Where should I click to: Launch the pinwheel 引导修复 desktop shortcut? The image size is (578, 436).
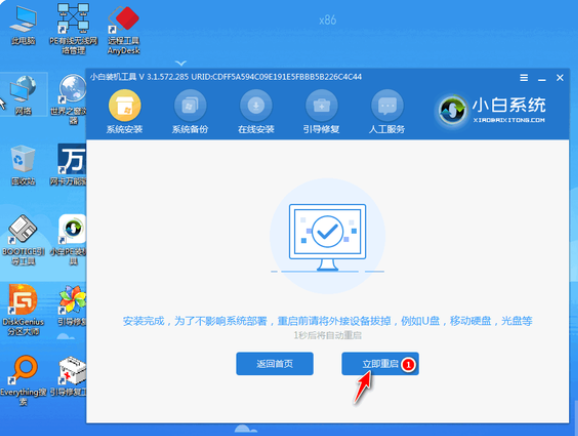click(72, 306)
